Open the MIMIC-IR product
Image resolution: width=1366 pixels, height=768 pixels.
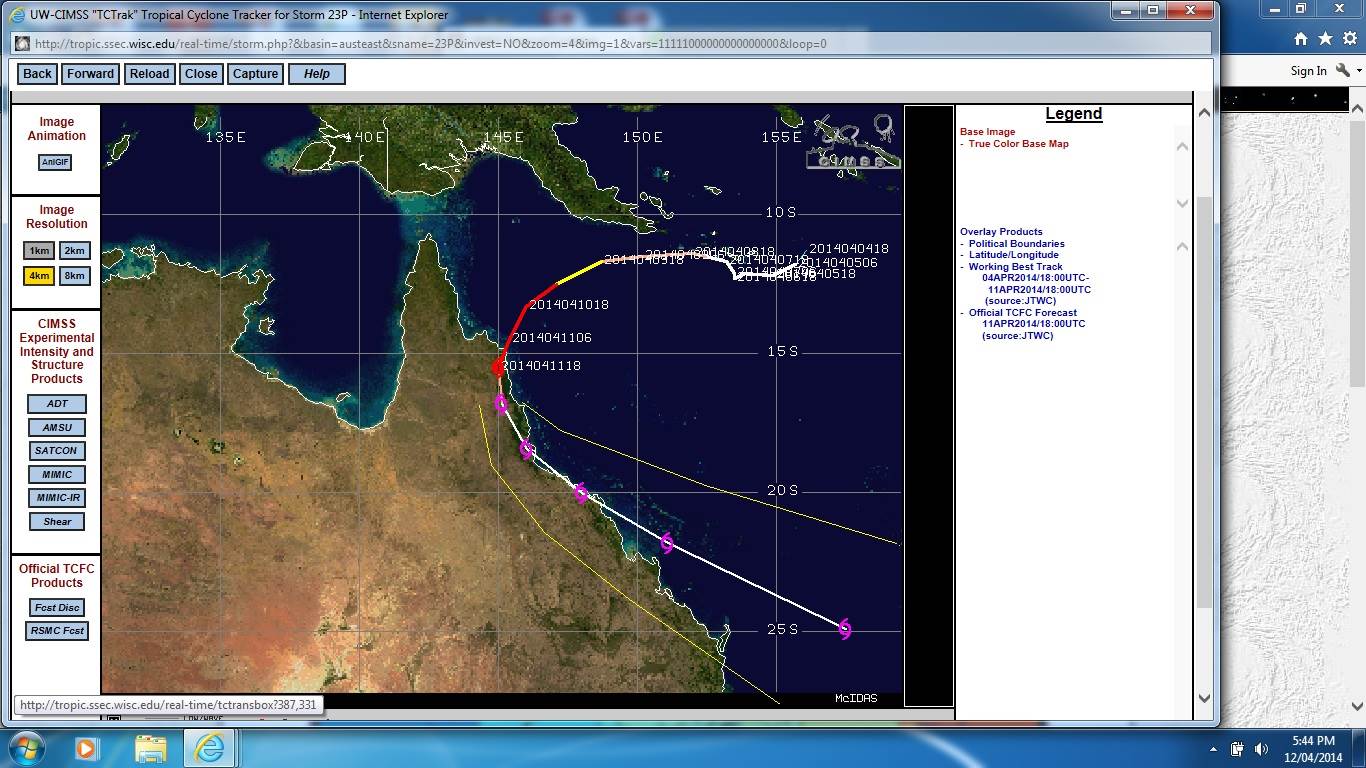(x=57, y=498)
